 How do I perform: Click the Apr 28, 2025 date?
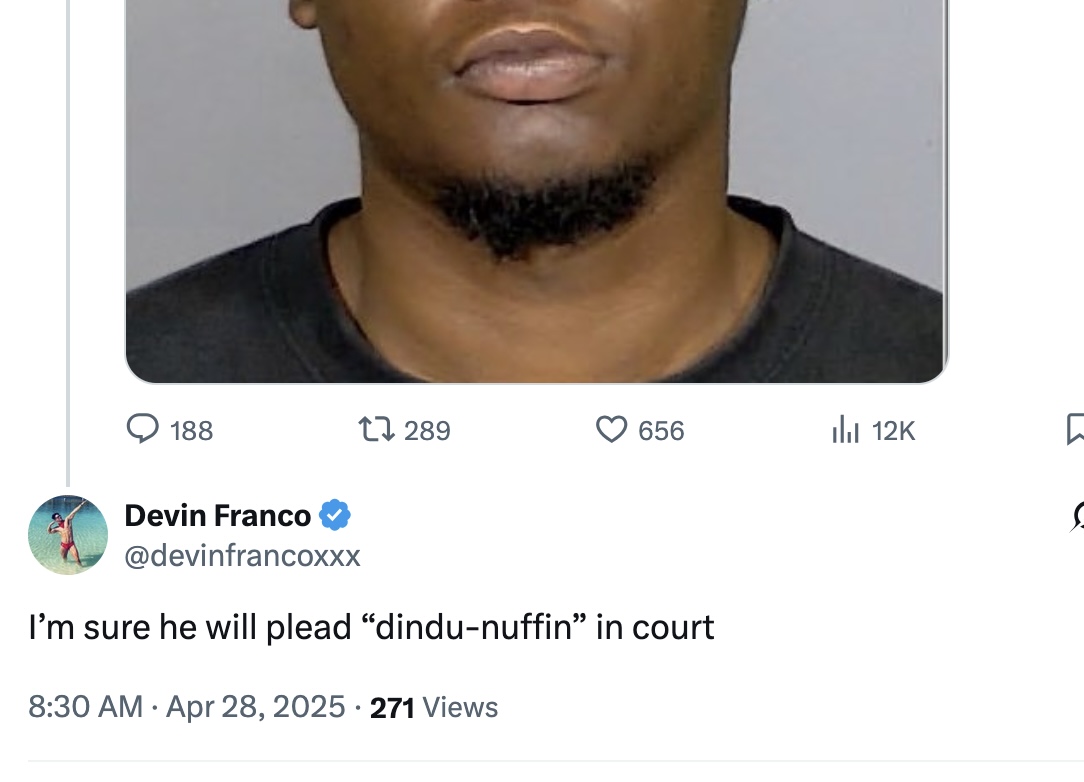(255, 707)
